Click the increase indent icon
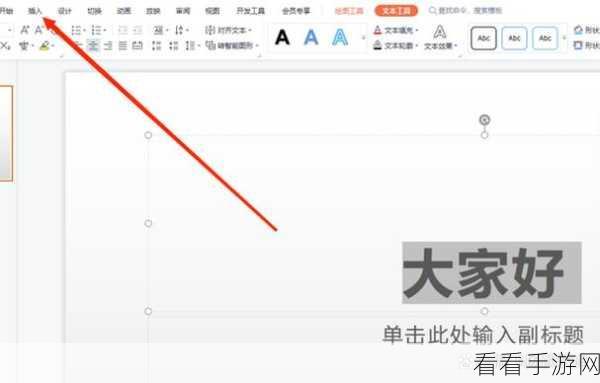The image size is (600, 383). [137, 30]
